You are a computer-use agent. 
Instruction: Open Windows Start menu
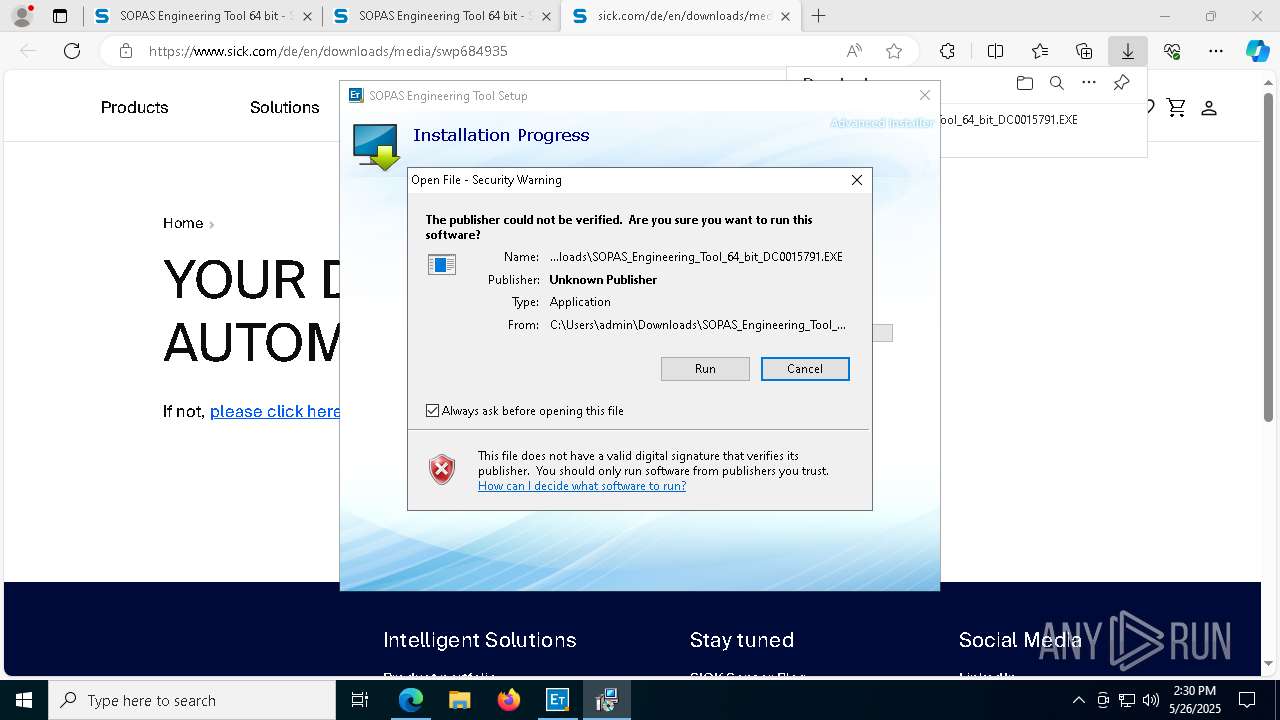[x=24, y=700]
